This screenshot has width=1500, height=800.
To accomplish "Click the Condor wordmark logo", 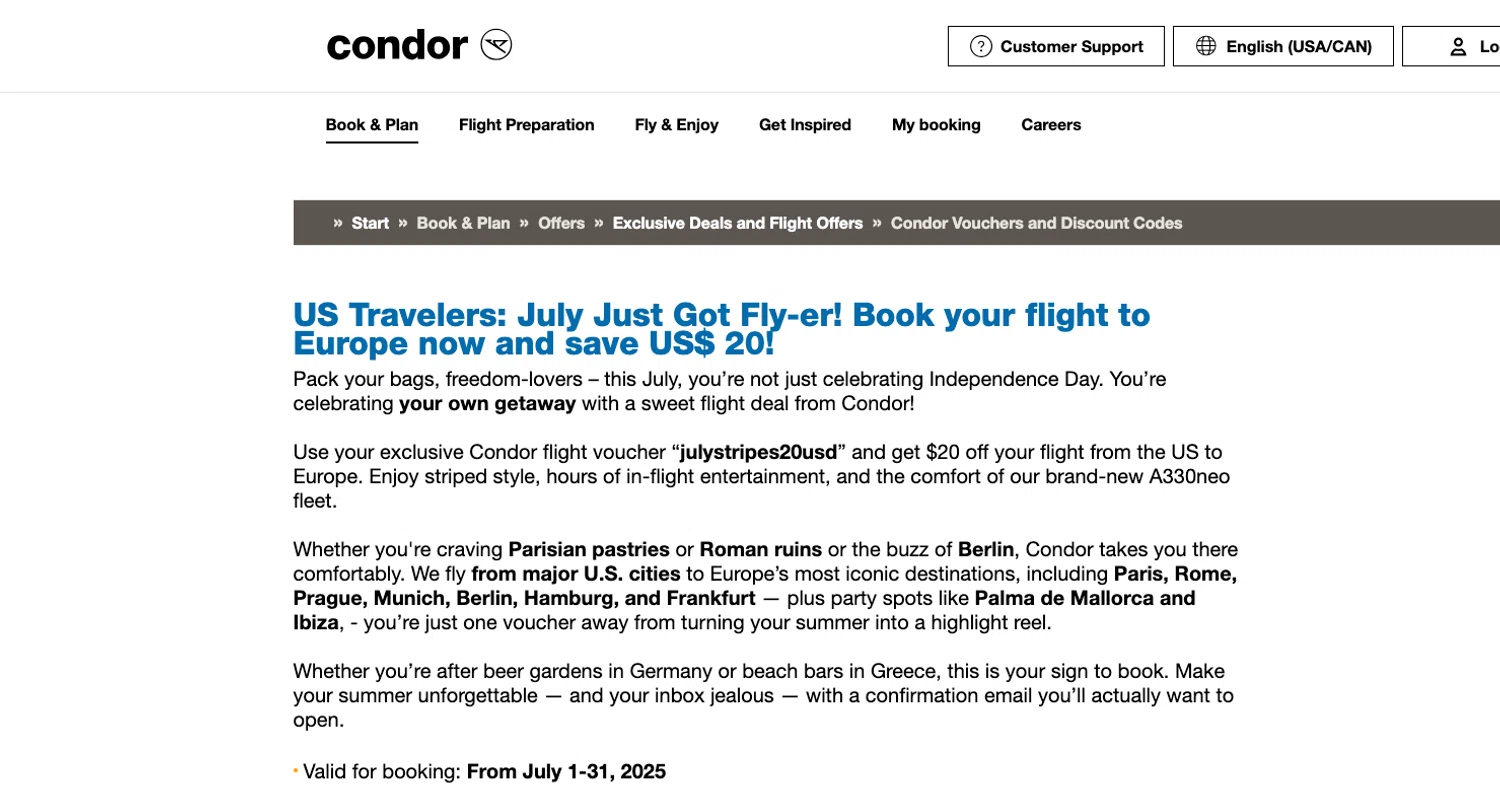I will (x=397, y=46).
